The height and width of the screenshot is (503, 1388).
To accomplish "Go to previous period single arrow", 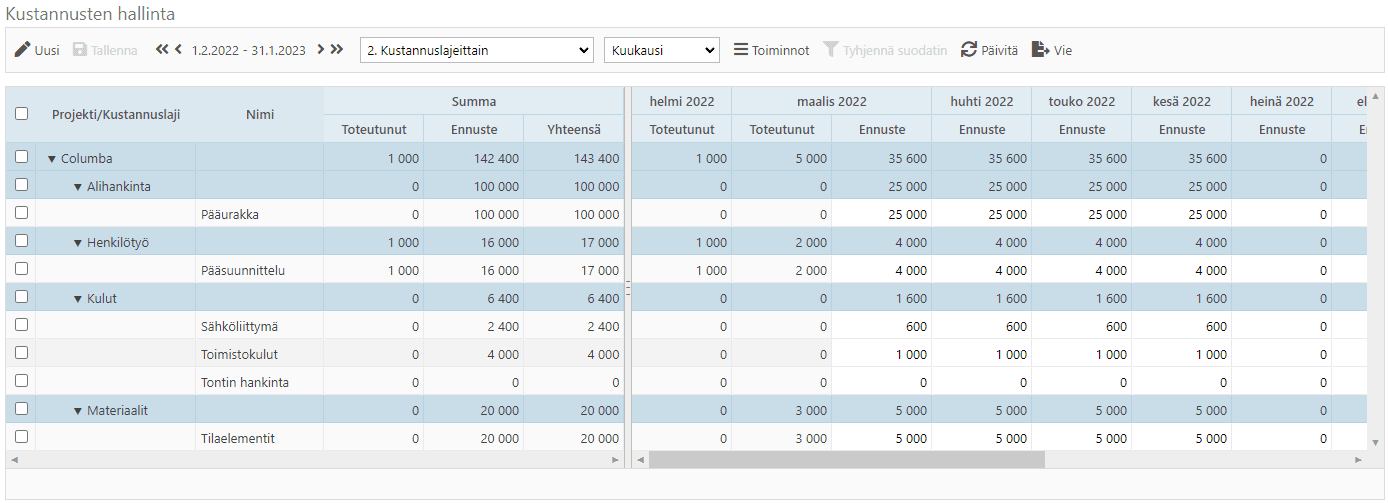I will tap(179, 49).
